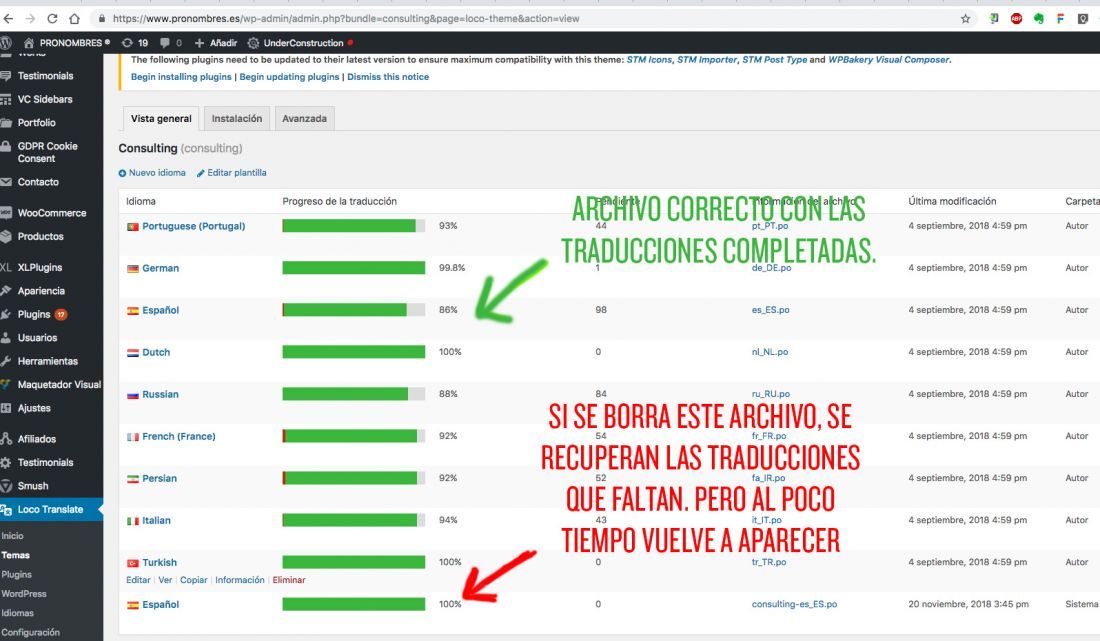This screenshot has width=1100, height=641.
Task: Sort by Última modificación column header
Action: [952, 201]
